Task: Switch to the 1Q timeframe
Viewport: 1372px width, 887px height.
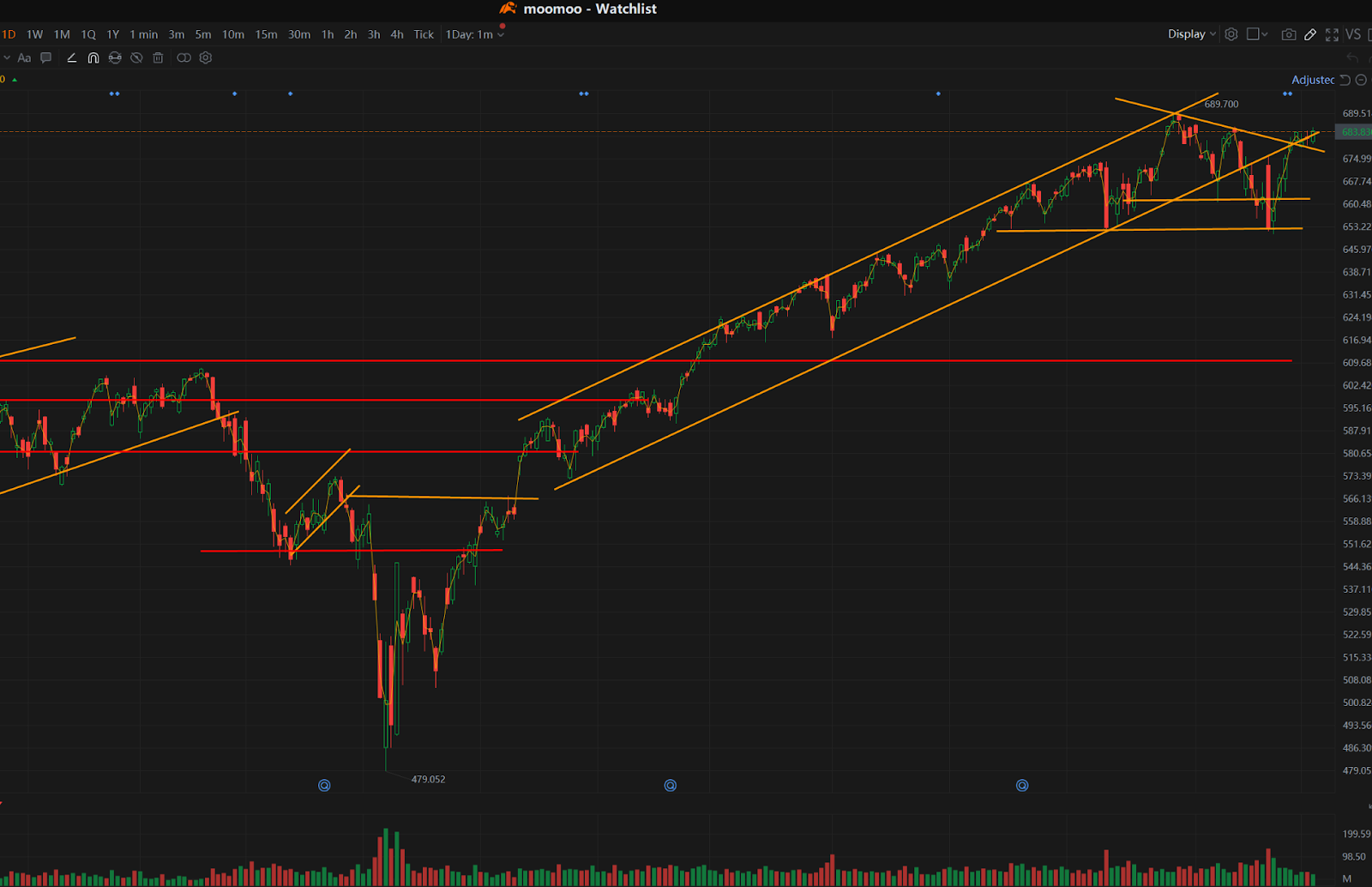Action: coord(88,34)
